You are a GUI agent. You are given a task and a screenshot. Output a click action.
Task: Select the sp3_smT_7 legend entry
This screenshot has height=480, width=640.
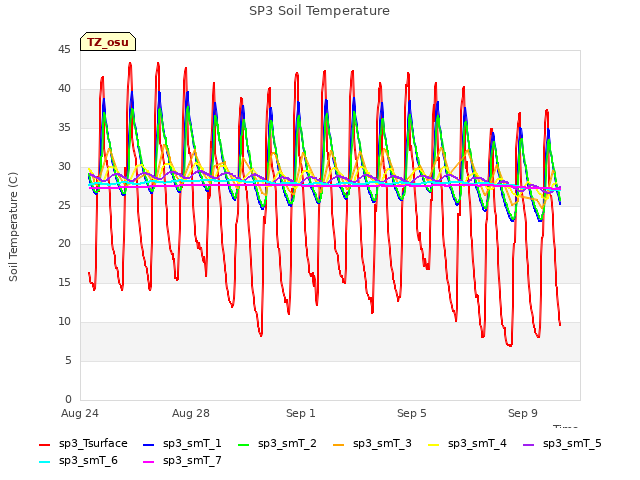coord(182,461)
